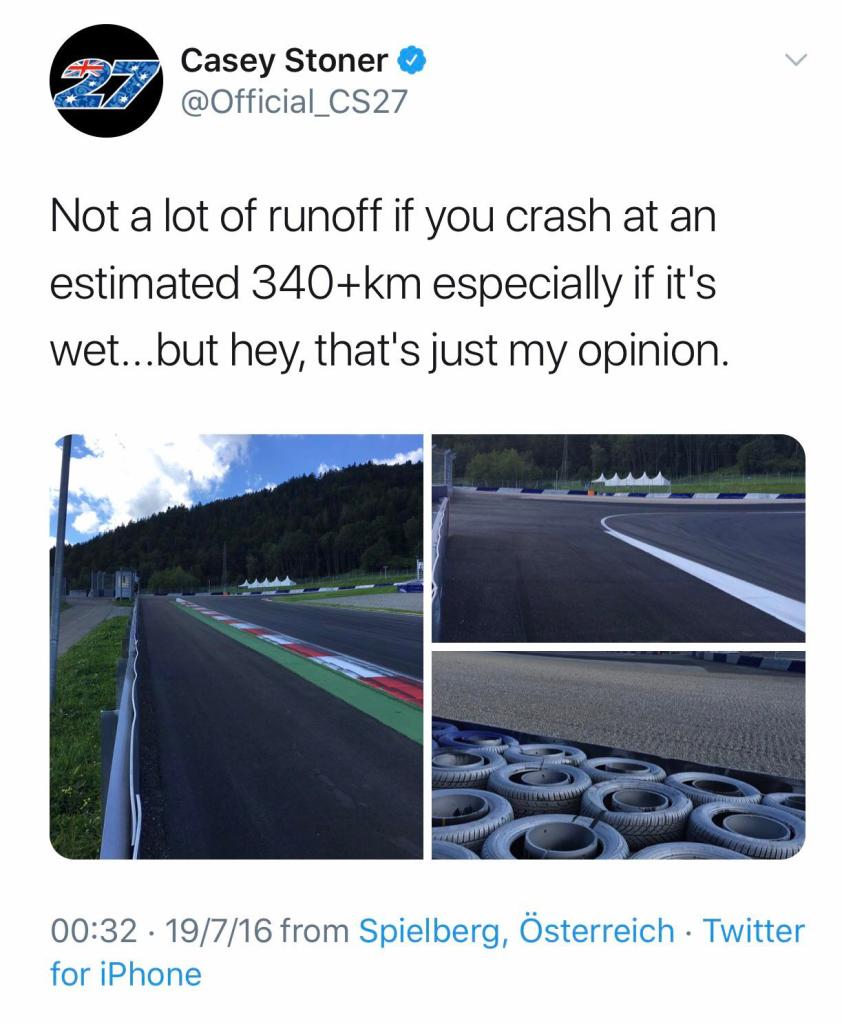Visit the @Official_CS27 handle

(294, 101)
